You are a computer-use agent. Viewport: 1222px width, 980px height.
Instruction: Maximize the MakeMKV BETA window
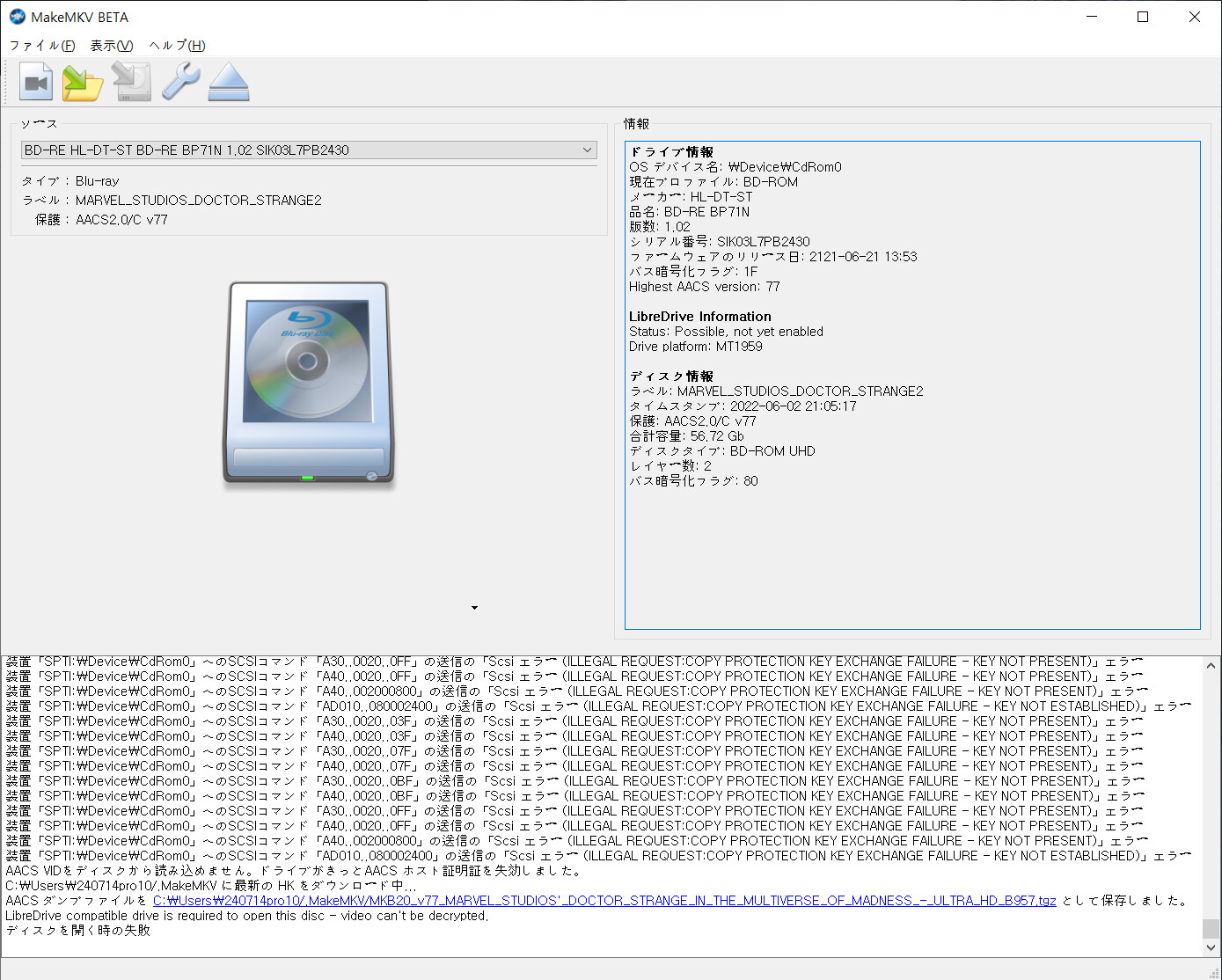[x=1143, y=17]
